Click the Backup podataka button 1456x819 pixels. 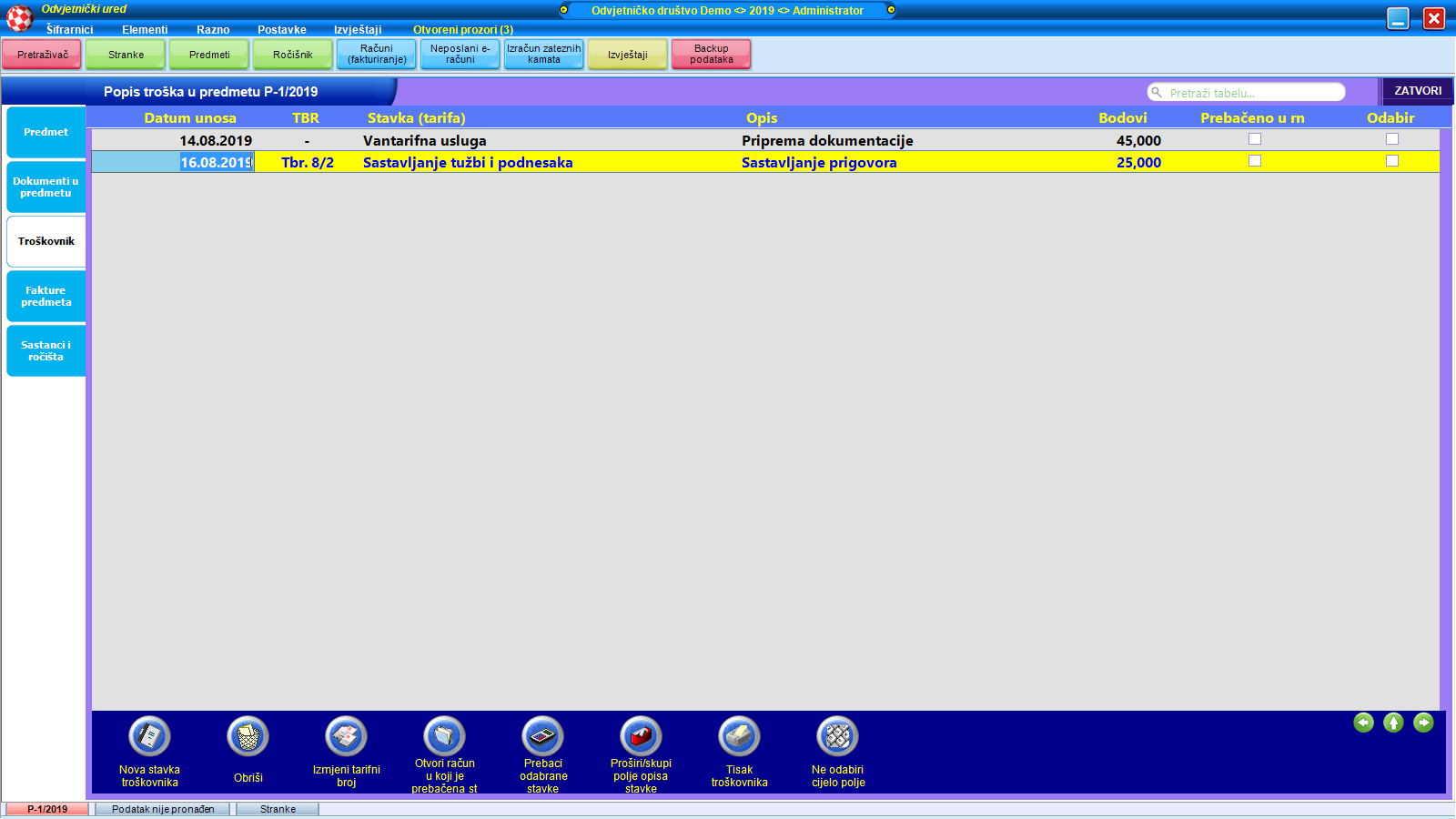[712, 55]
